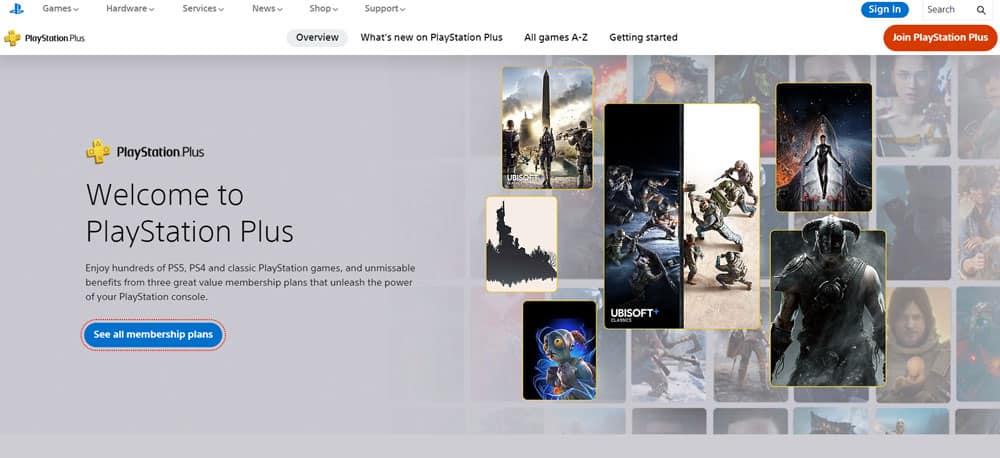Click Join PlayStation Plus button
This screenshot has width=1000, height=458.
click(x=940, y=38)
